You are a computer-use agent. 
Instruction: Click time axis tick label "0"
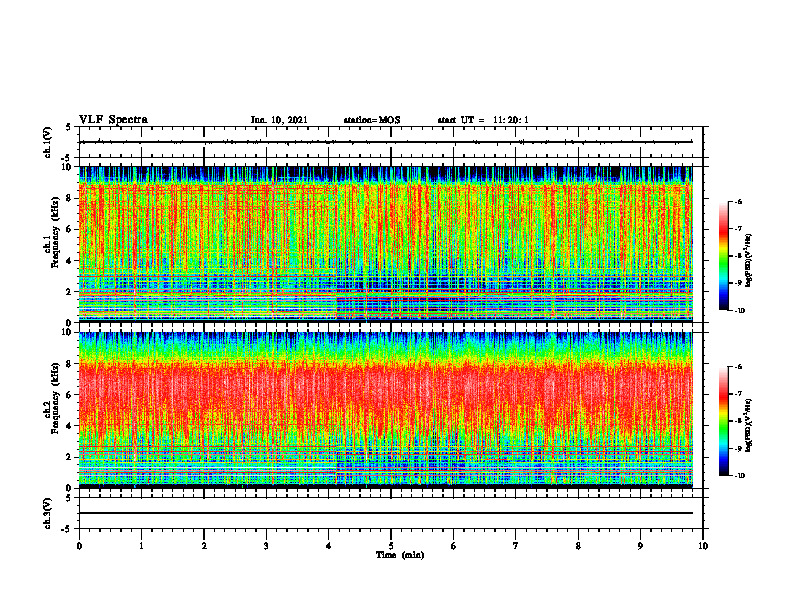point(79,546)
